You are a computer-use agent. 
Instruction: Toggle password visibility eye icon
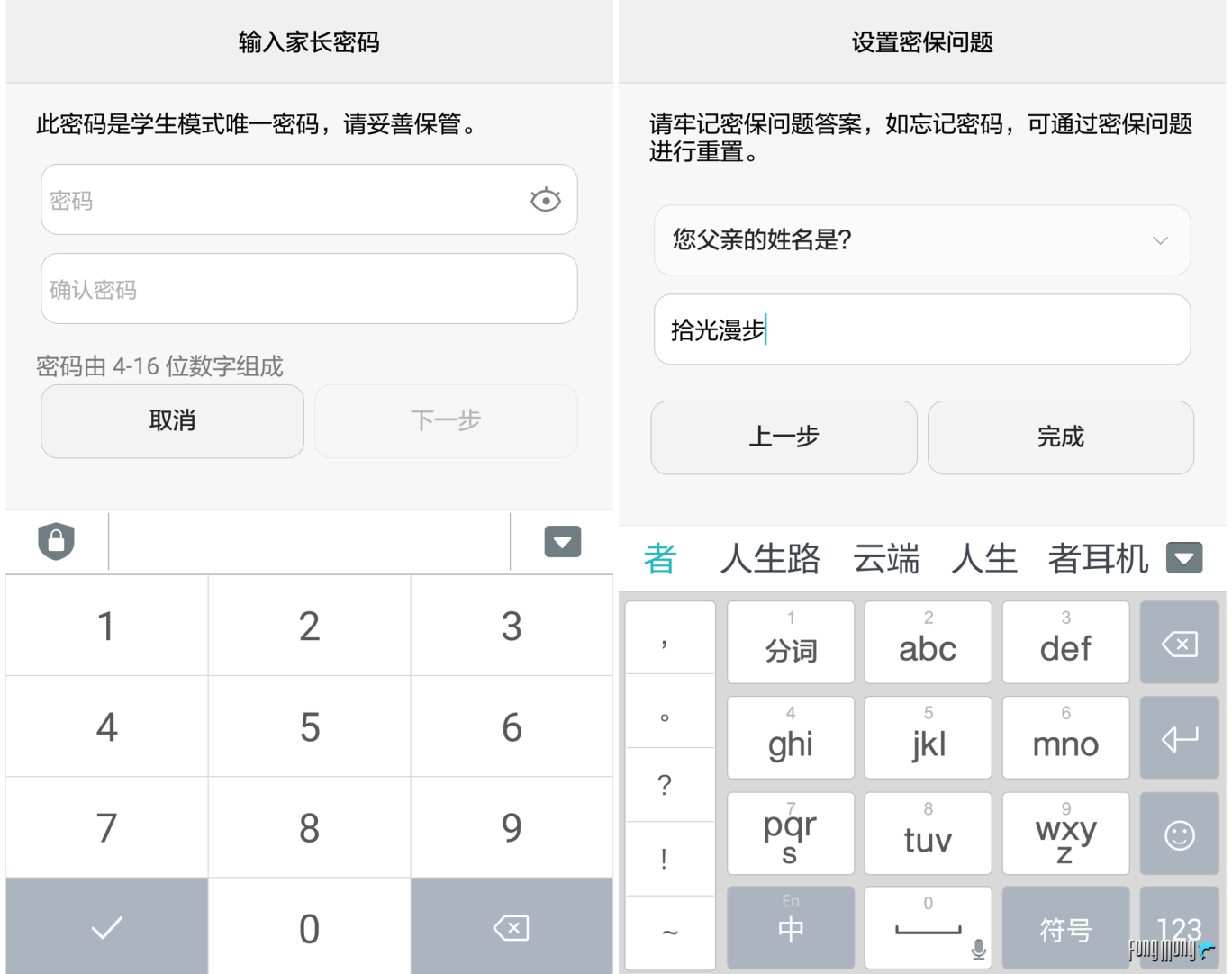[545, 200]
